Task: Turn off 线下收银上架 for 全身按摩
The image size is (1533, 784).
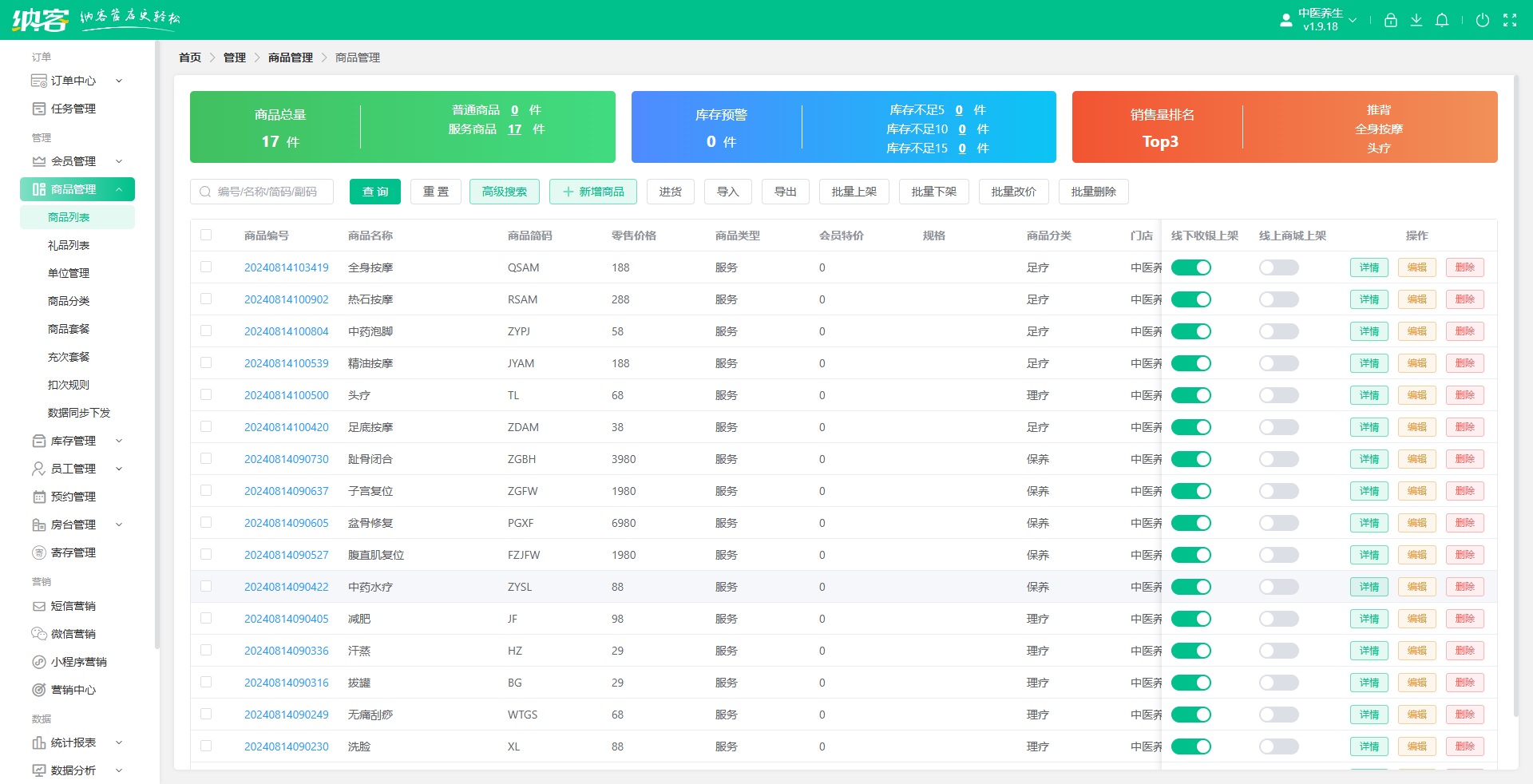Action: coord(1190,267)
